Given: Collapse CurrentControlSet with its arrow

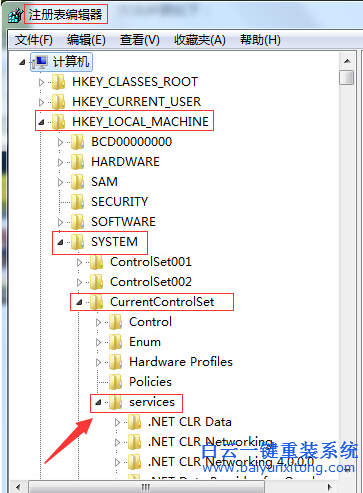Looking at the screenshot, I should 79,303.
